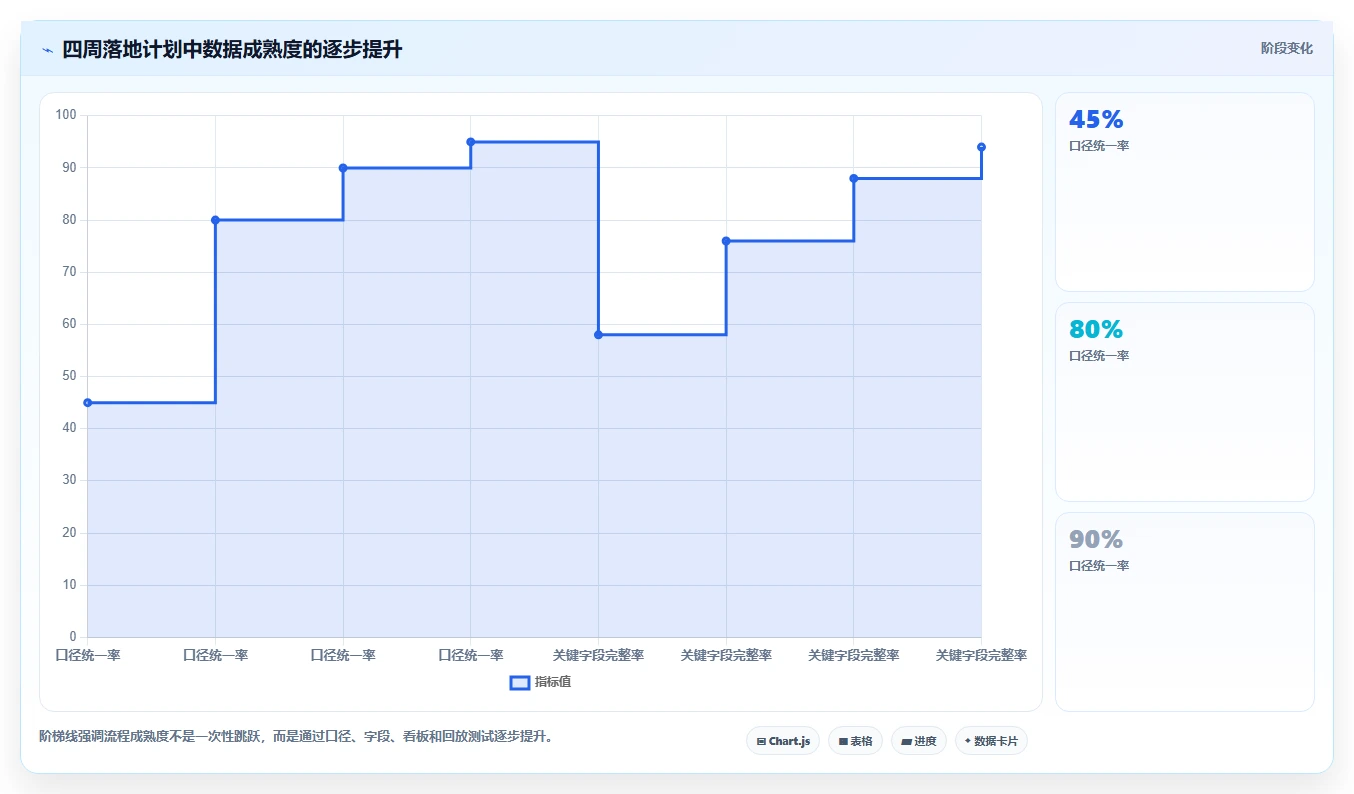The width and height of the screenshot is (1354, 794).
Task: Click the 45% 口径统一率 card
Action: [x=1185, y=192]
